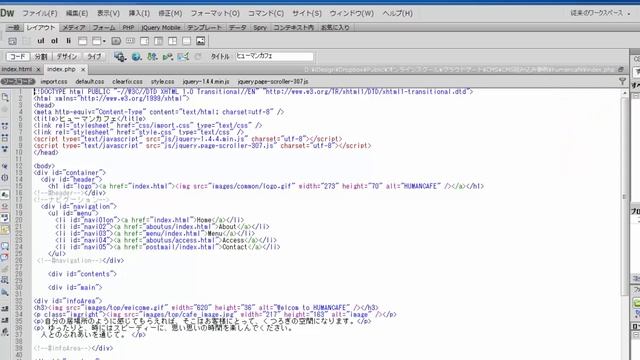Toggle Highlight Invalid Code
Screen dimensions: 640x360
[5, 206]
